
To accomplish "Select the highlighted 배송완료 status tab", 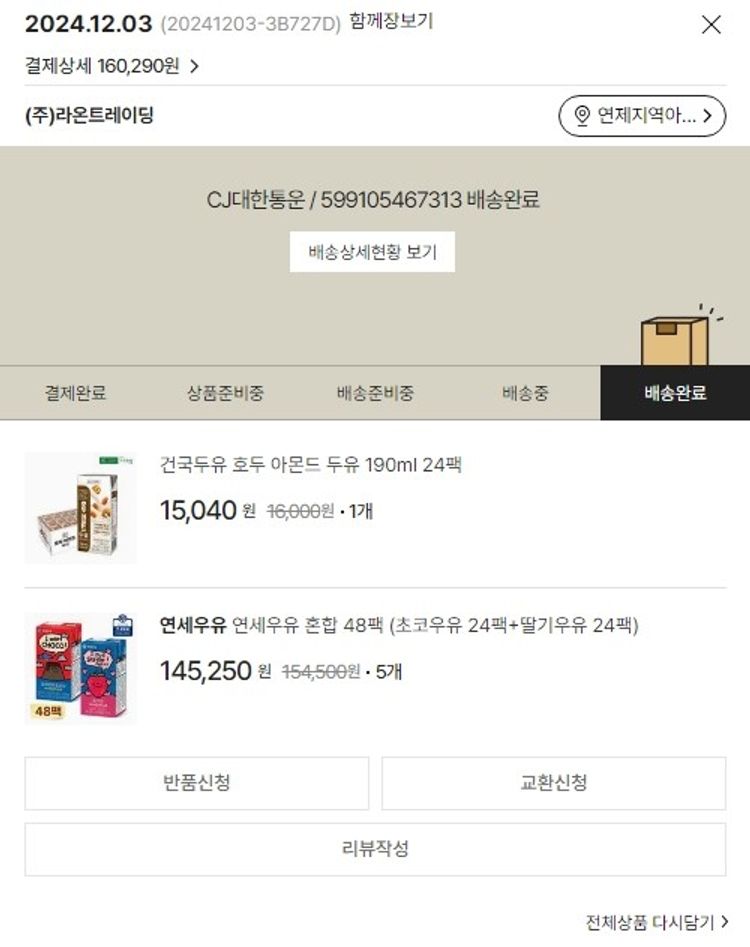I will [675, 393].
